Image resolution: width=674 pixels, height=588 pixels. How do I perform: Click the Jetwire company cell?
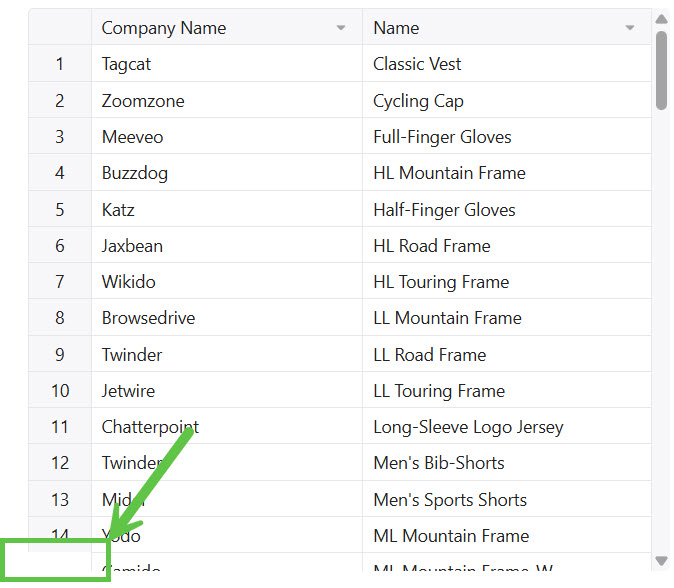pos(128,391)
